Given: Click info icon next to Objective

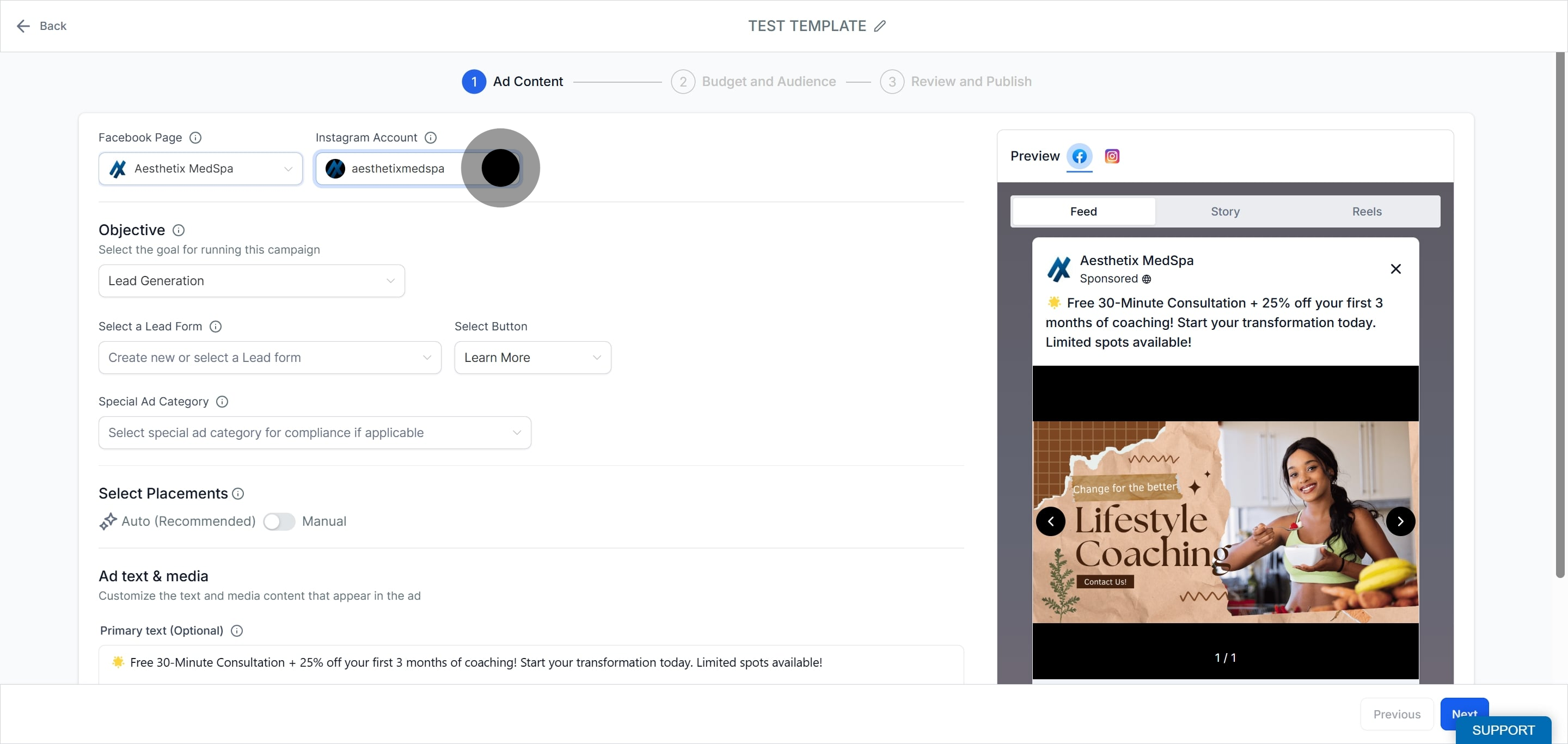Looking at the screenshot, I should coord(179,231).
